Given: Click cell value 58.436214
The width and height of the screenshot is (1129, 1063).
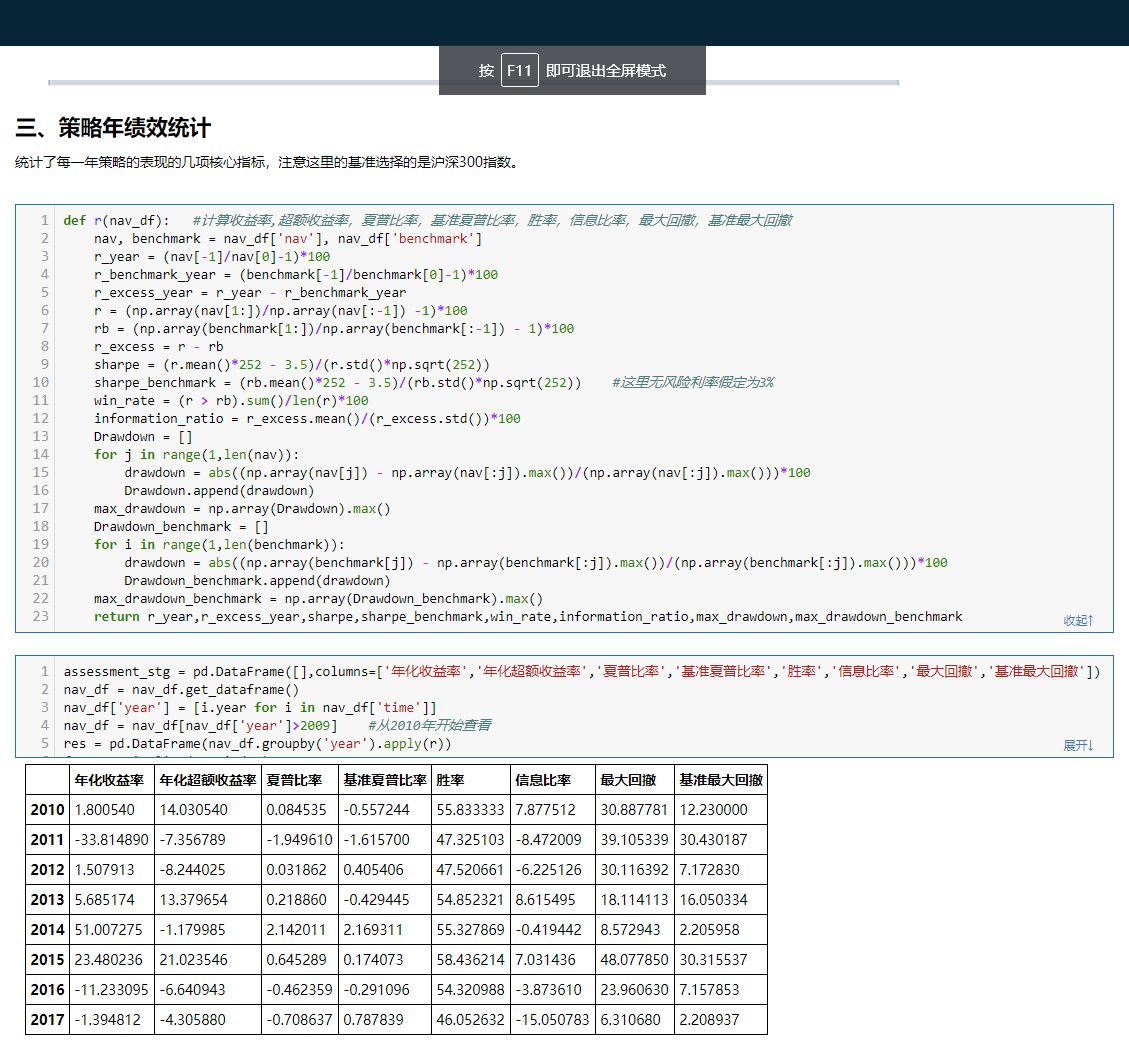Looking at the screenshot, I should click(471, 959).
